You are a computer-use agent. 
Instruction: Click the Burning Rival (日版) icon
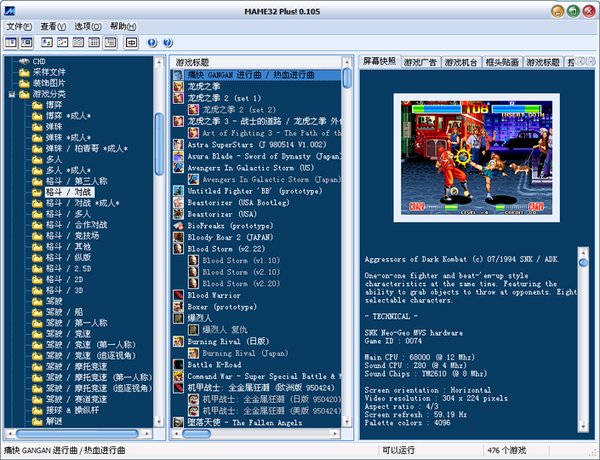178,341
